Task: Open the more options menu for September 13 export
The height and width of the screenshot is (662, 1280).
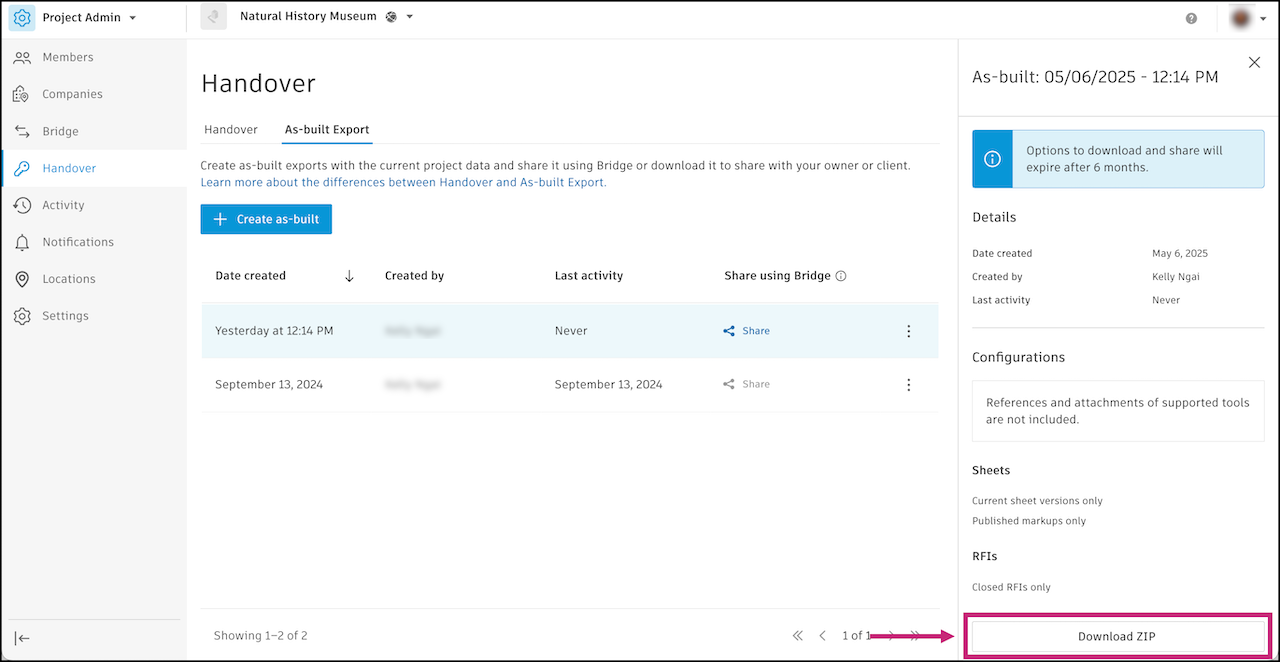Action: (x=908, y=384)
